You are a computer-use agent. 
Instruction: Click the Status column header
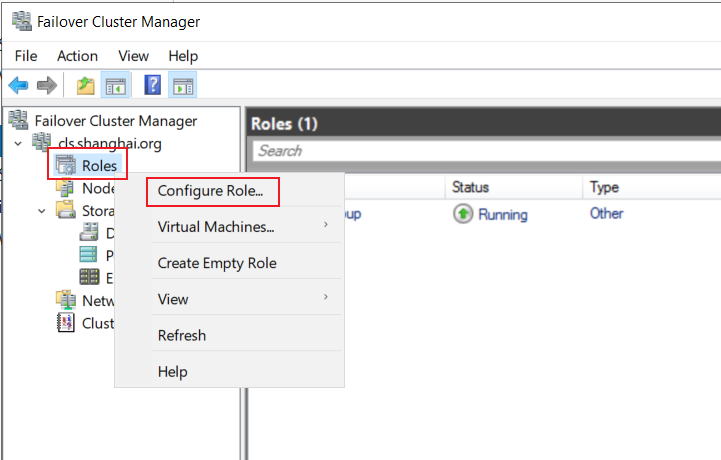[x=470, y=187]
